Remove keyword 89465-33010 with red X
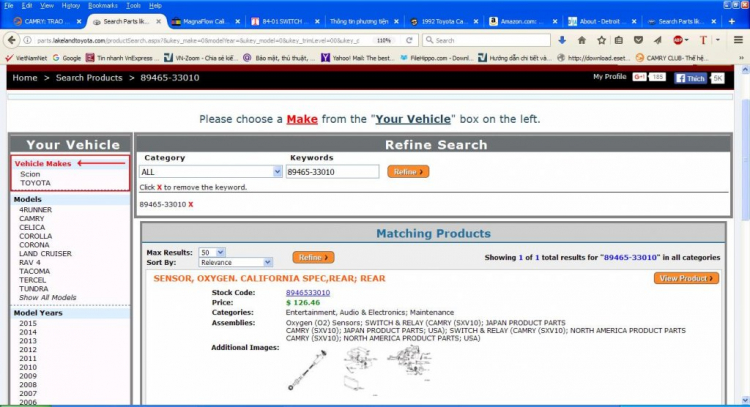Screen dimensions: 750x407 pyautogui.click(x=190, y=204)
